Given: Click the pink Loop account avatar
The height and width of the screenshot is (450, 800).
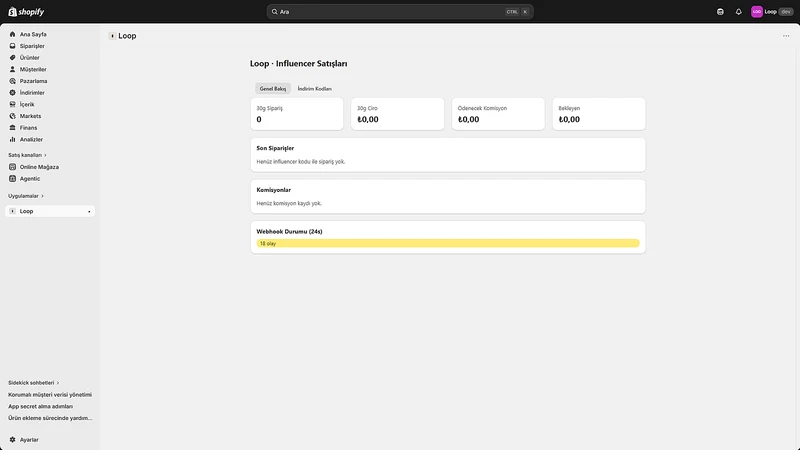Looking at the screenshot, I should [x=757, y=12].
